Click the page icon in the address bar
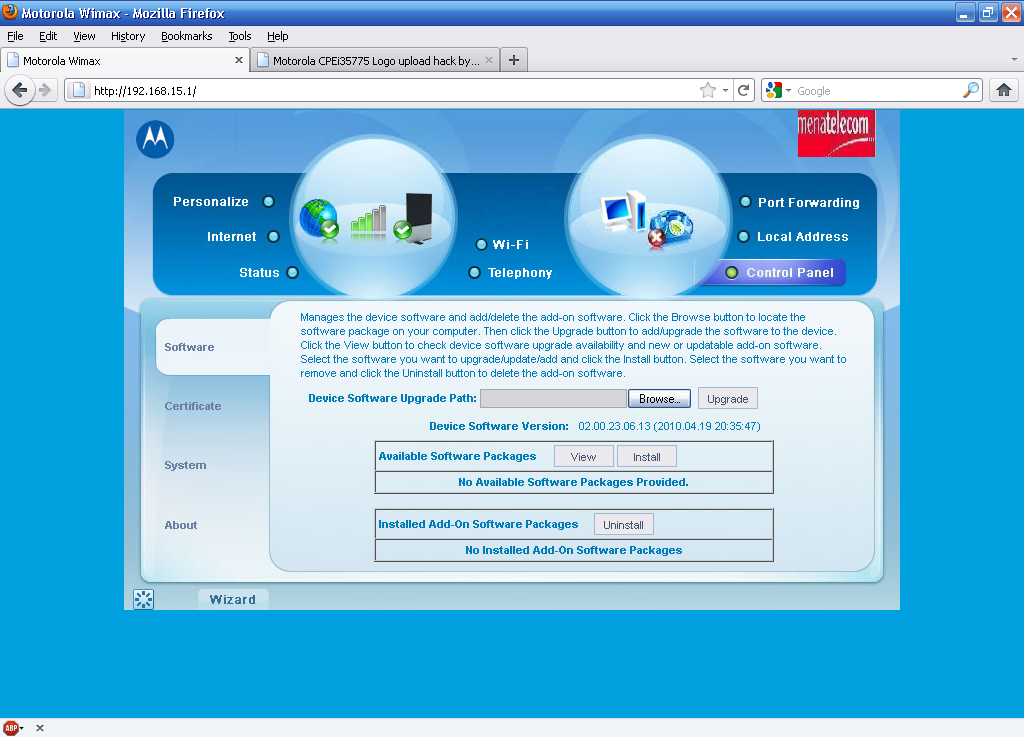Image resolution: width=1024 pixels, height=737 pixels. click(x=78, y=90)
